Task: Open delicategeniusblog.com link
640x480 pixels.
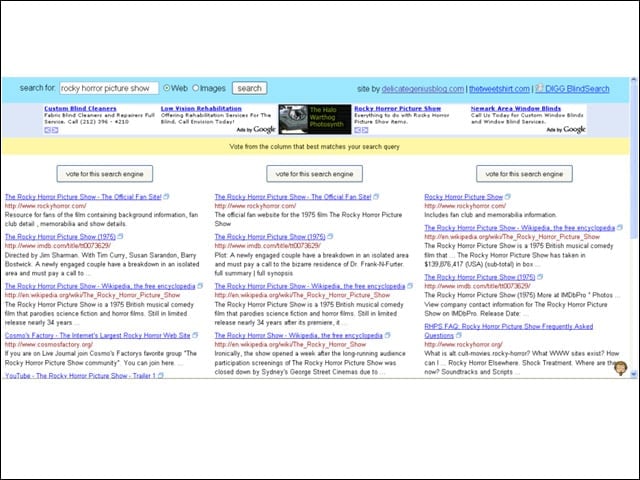Action: pos(422,89)
